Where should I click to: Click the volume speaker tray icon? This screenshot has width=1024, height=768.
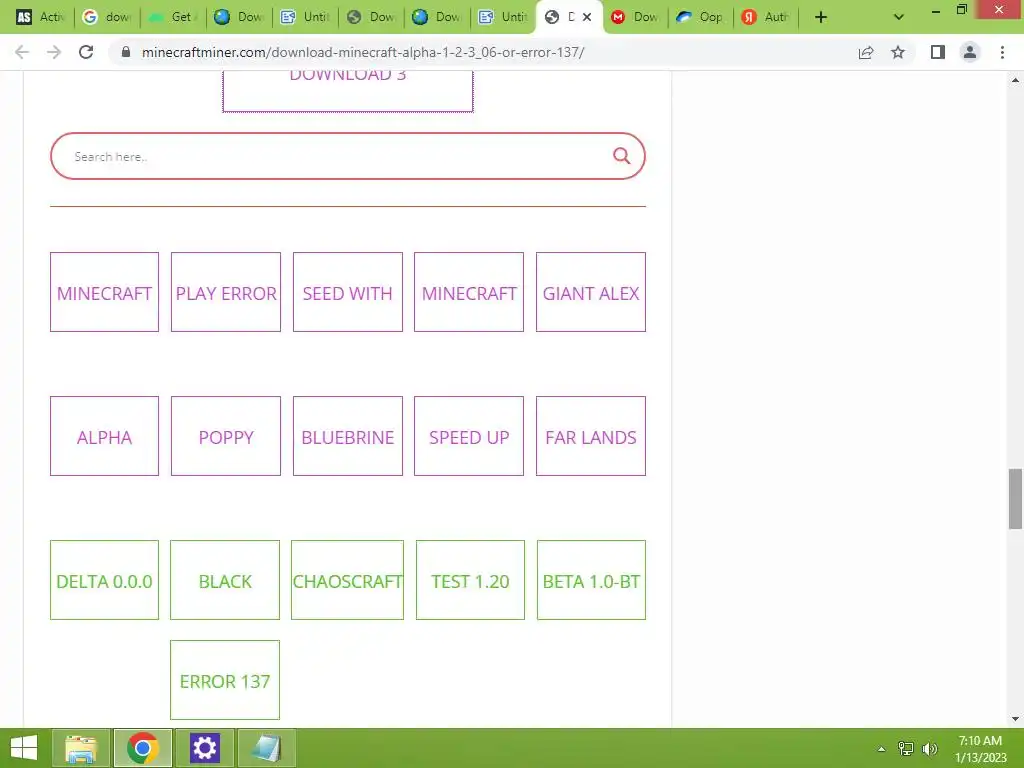tap(930, 749)
